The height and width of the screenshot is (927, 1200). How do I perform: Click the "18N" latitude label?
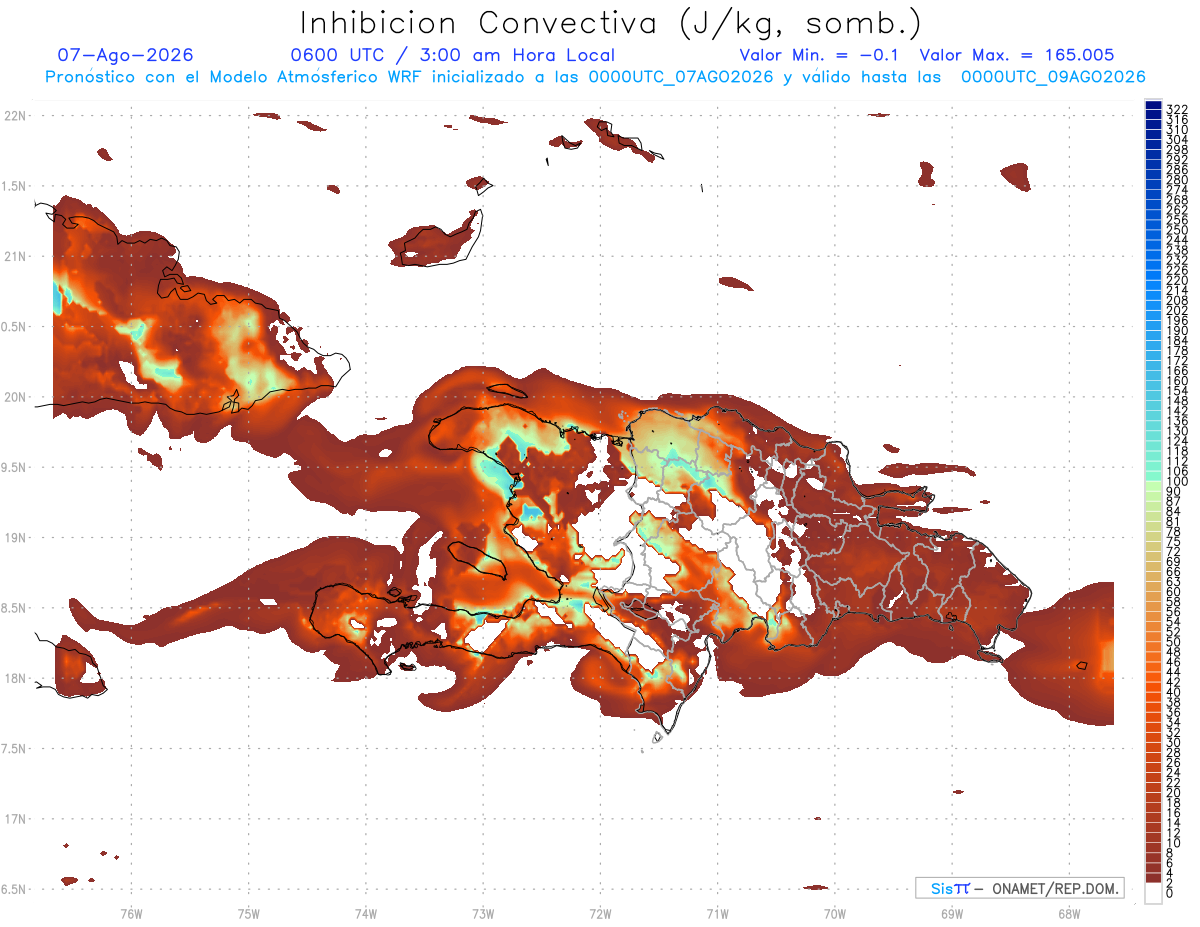click(x=17, y=678)
